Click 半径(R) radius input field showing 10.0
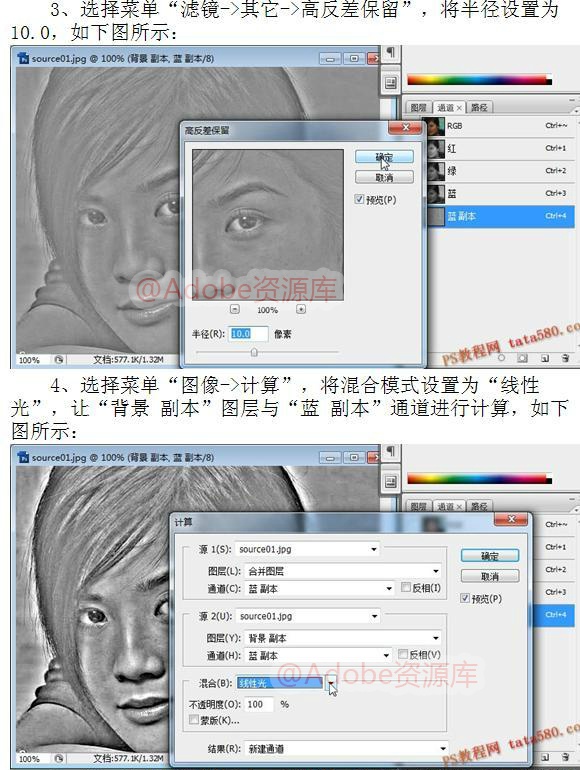 (249, 334)
